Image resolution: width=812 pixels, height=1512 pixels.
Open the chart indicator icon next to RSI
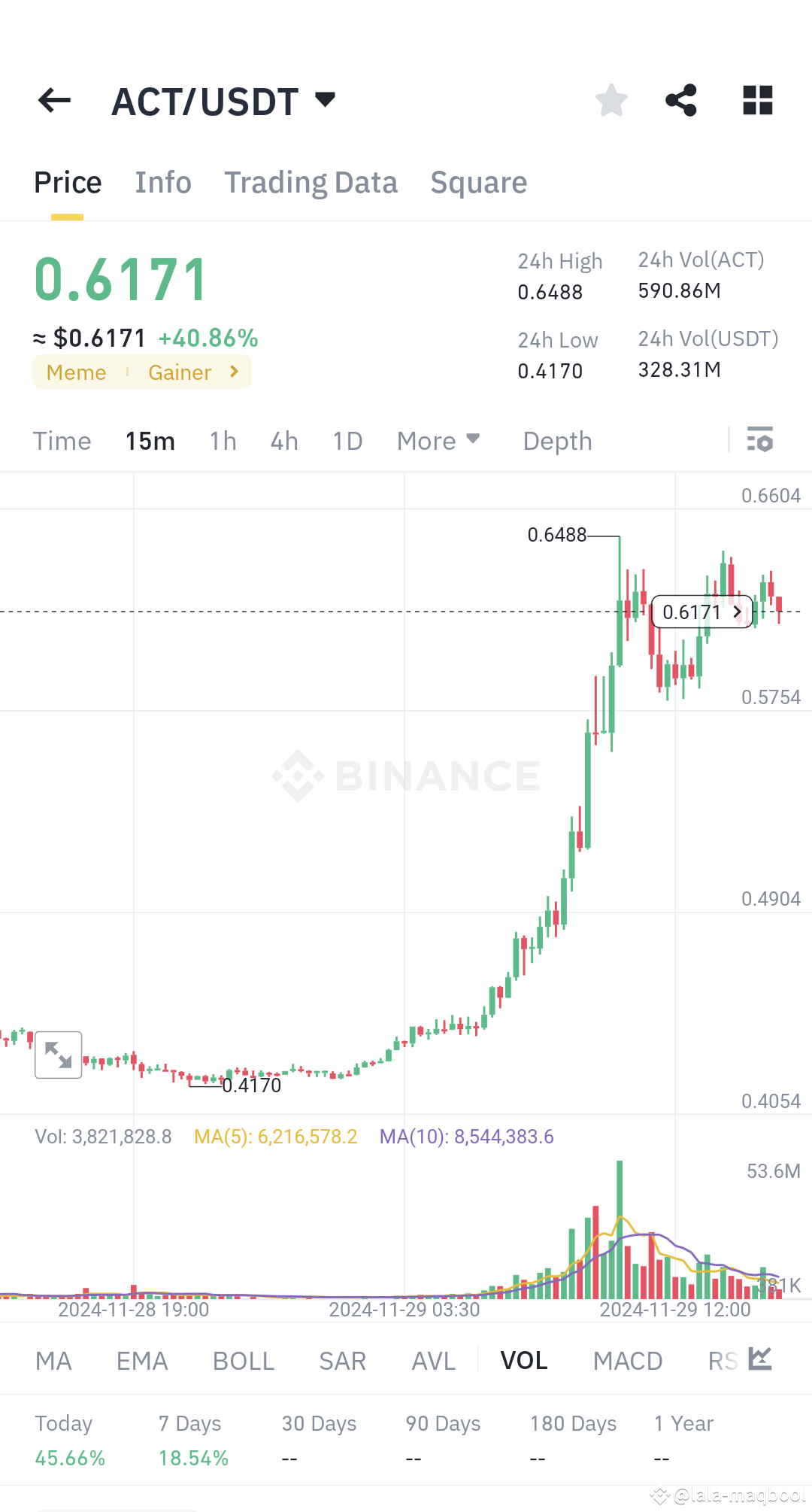(x=762, y=1359)
